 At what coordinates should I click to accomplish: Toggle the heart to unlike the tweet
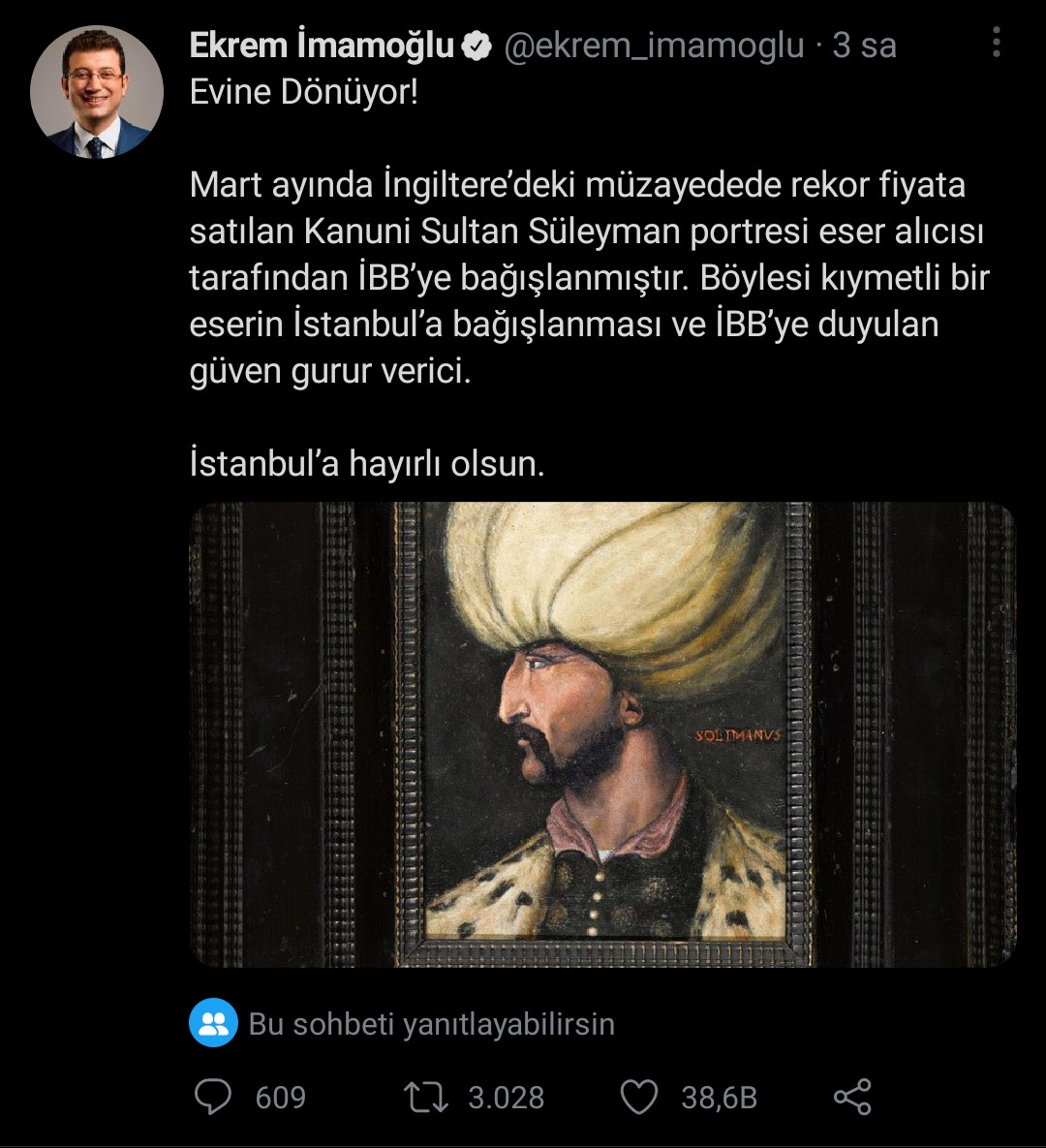coord(637,1098)
